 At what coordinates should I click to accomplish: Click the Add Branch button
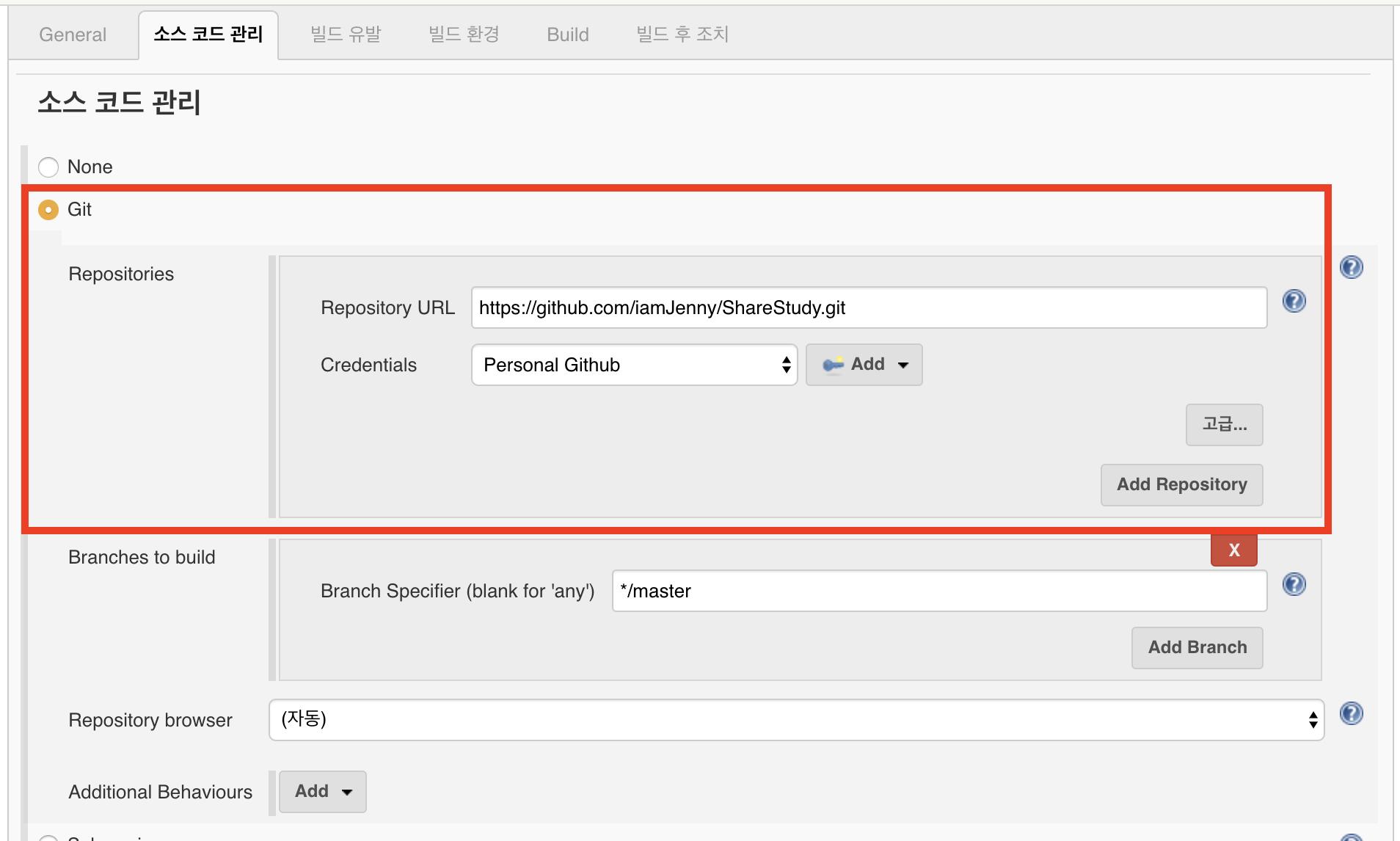tap(1197, 647)
